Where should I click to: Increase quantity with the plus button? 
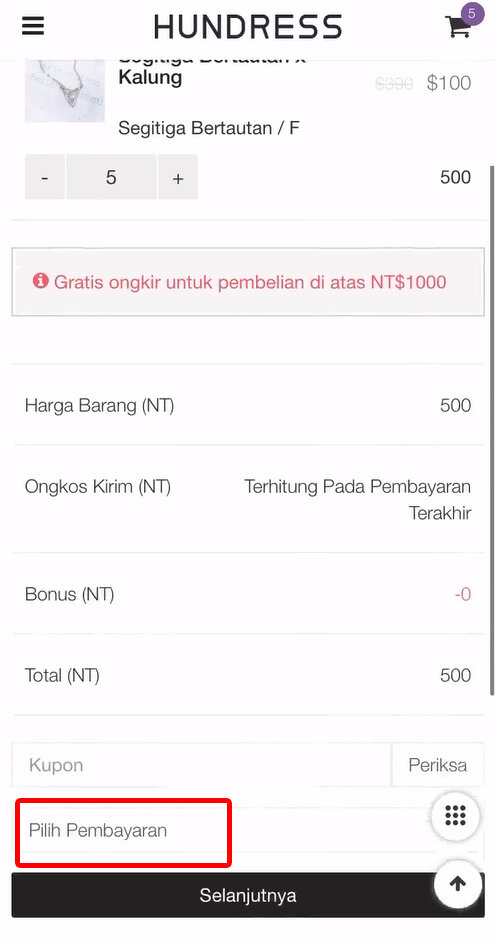pyautogui.click(x=178, y=177)
